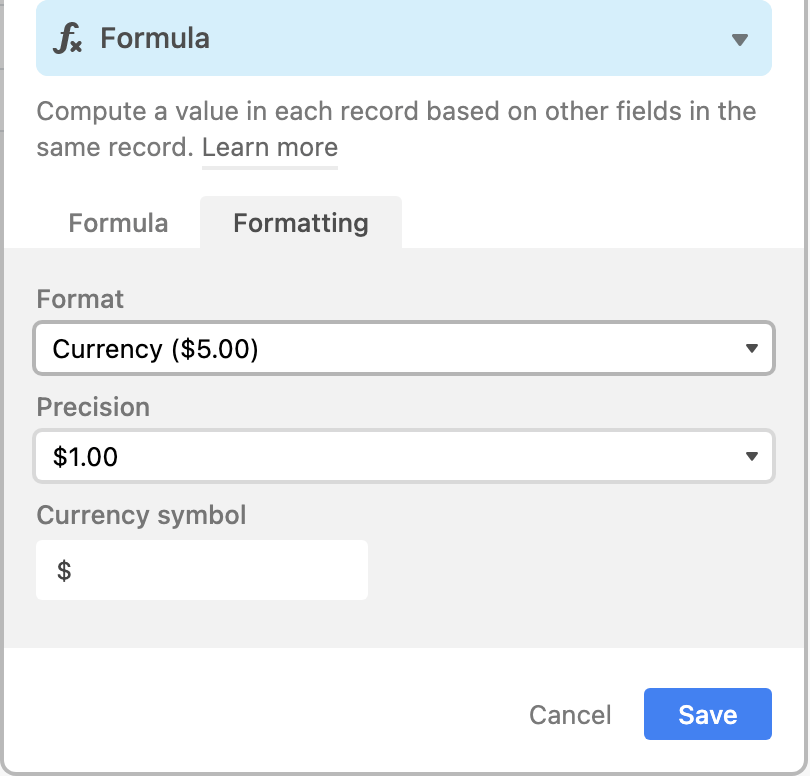Click the Format label above the dropdown
Screen dimensions: 810x776
click(x=80, y=299)
